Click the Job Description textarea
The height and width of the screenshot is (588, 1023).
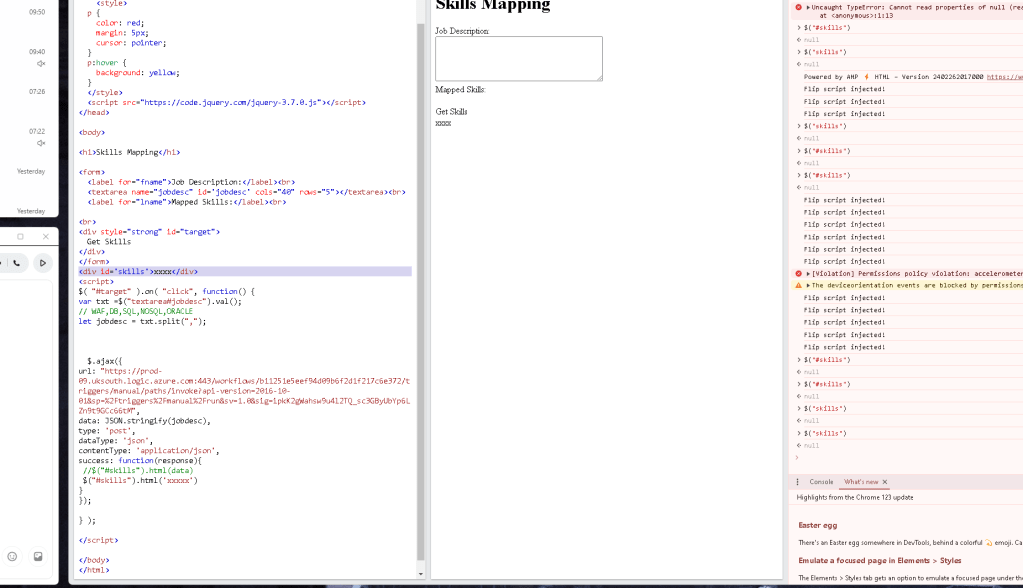point(519,59)
